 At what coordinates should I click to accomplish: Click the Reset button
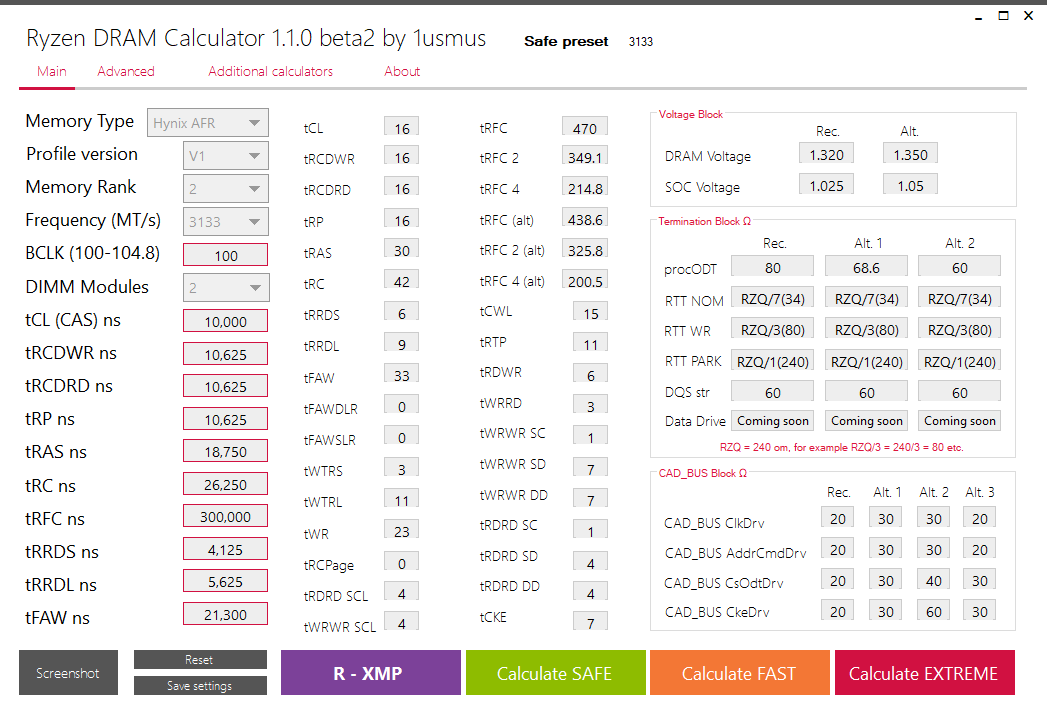click(x=200, y=659)
